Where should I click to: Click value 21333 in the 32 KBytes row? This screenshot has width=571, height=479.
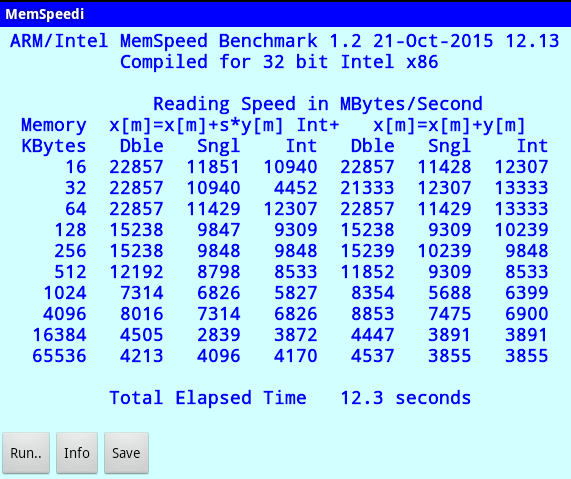click(367, 188)
